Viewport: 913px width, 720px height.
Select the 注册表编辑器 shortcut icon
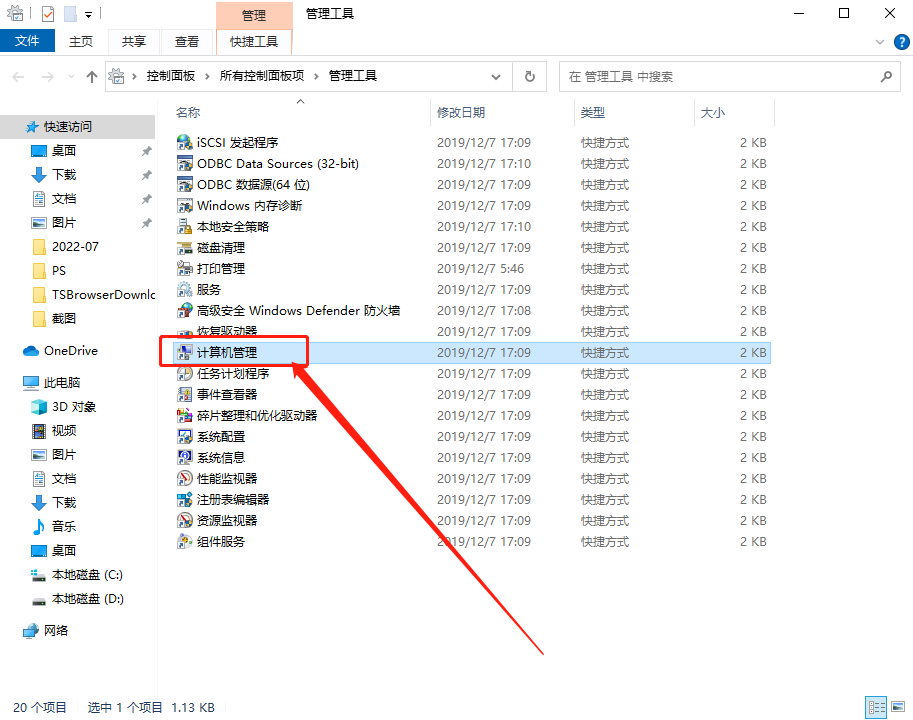(185, 499)
